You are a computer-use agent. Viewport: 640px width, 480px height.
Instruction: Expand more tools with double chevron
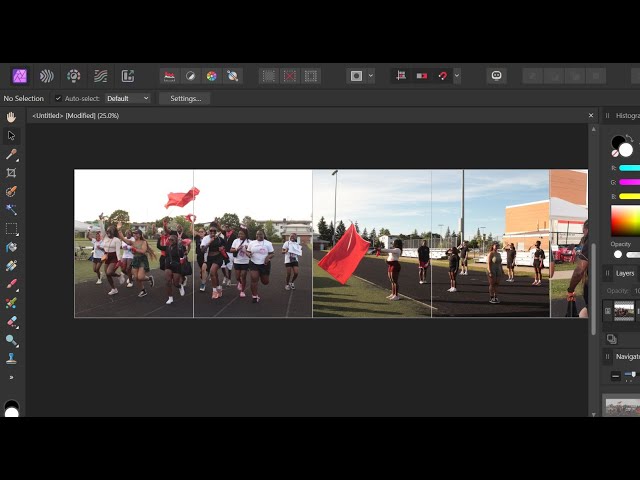pyautogui.click(x=11, y=378)
